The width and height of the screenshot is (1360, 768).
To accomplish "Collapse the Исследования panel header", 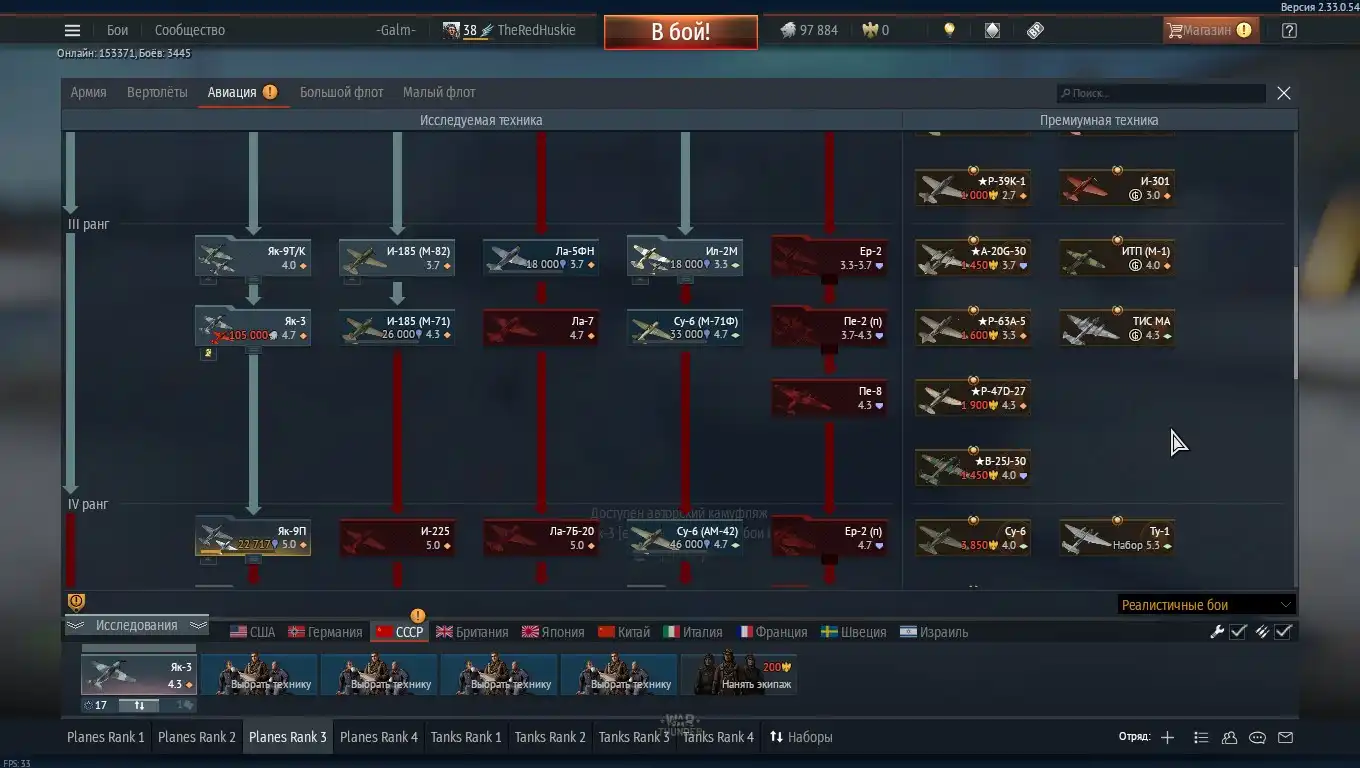I will pos(137,625).
